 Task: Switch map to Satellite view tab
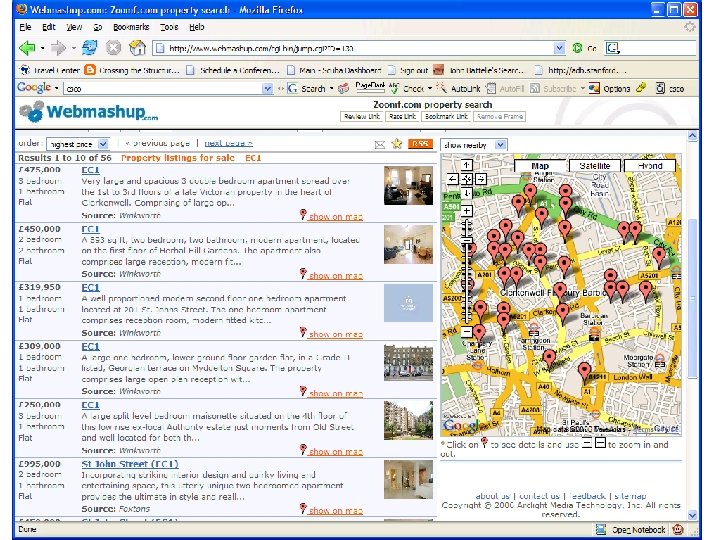(595, 166)
